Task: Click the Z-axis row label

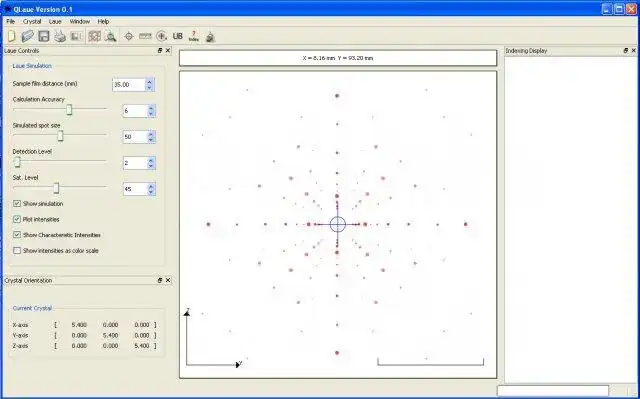Action: coord(20,346)
